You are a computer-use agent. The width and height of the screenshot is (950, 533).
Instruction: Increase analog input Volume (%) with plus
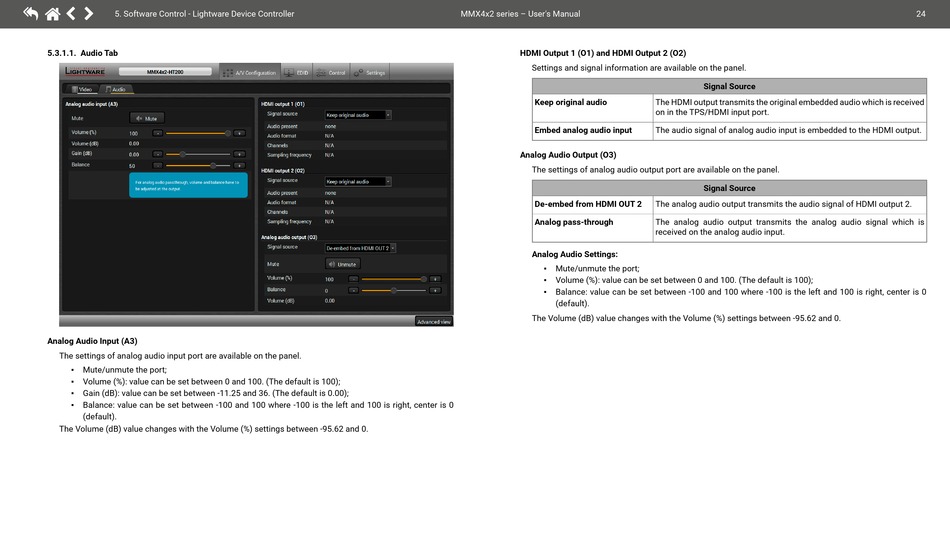[239, 133]
